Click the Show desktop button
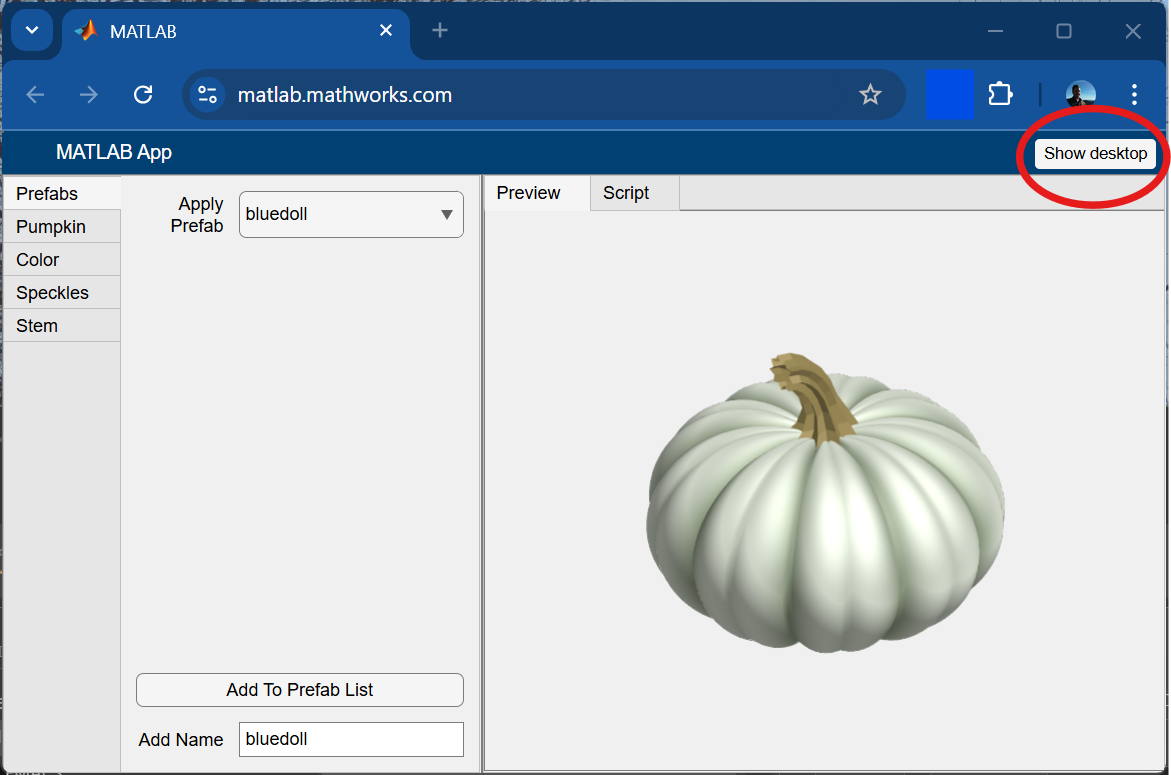Image resolution: width=1171 pixels, height=775 pixels. [1095, 154]
